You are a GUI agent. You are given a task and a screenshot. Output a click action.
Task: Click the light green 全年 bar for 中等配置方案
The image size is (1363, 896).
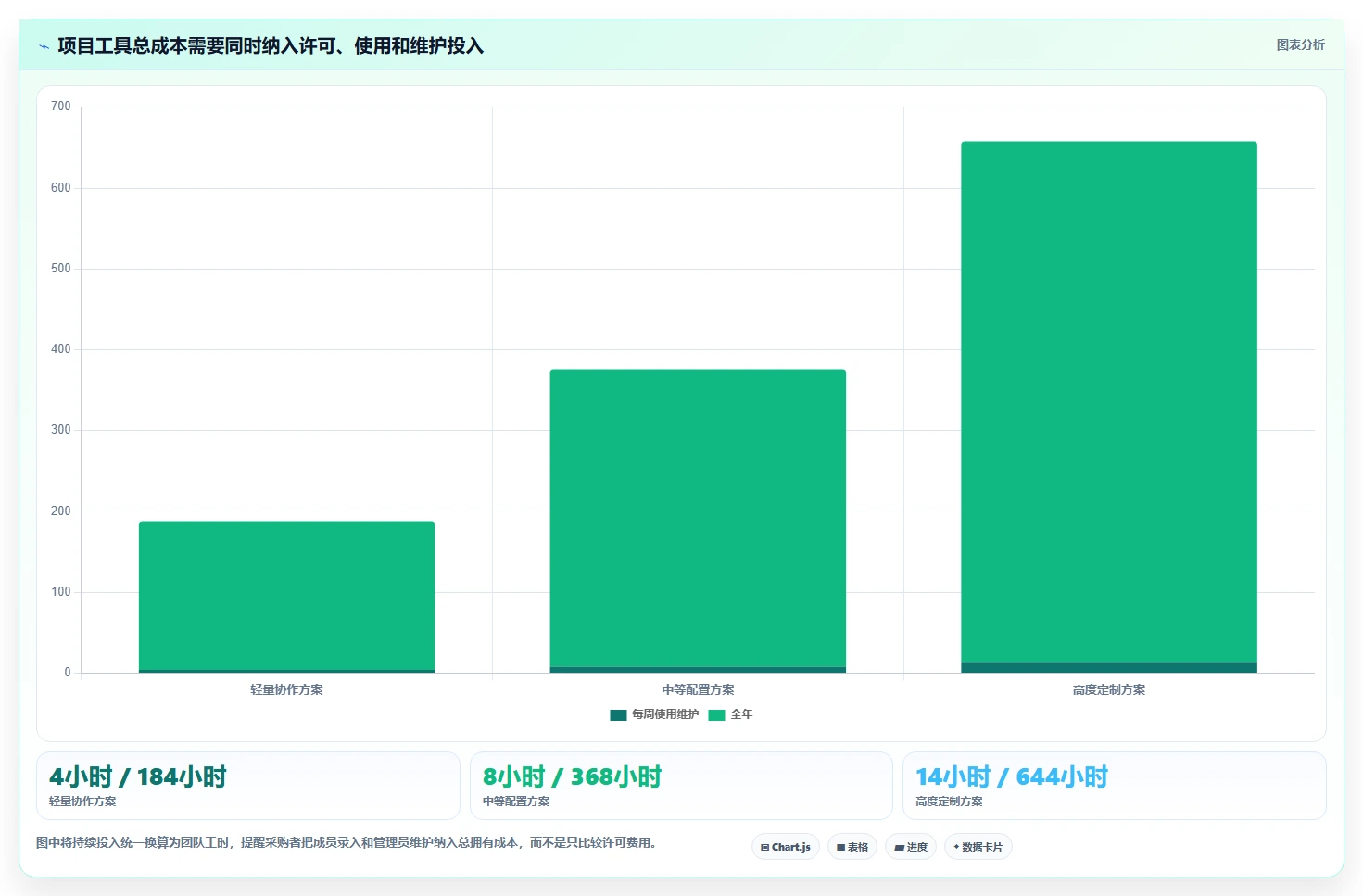(x=698, y=518)
